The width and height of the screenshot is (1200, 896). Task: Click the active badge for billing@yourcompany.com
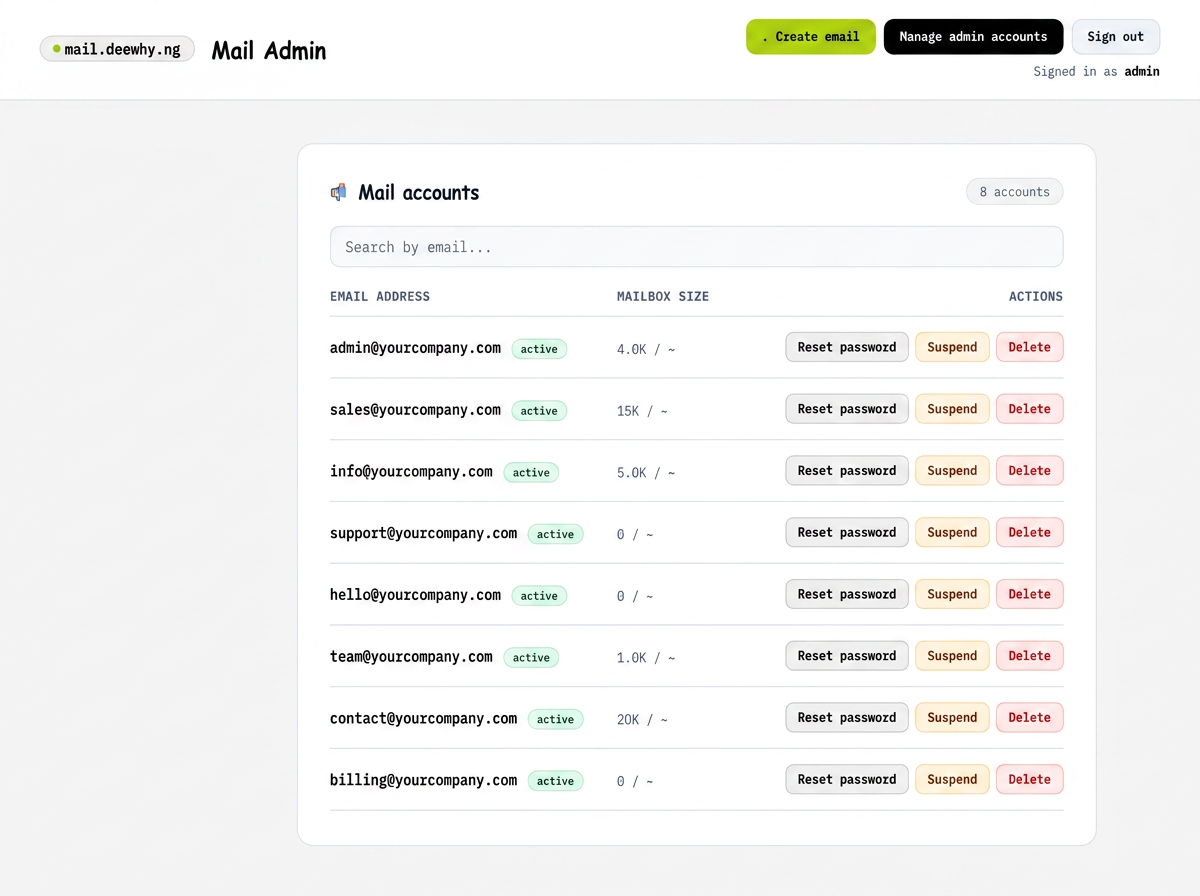tap(555, 781)
